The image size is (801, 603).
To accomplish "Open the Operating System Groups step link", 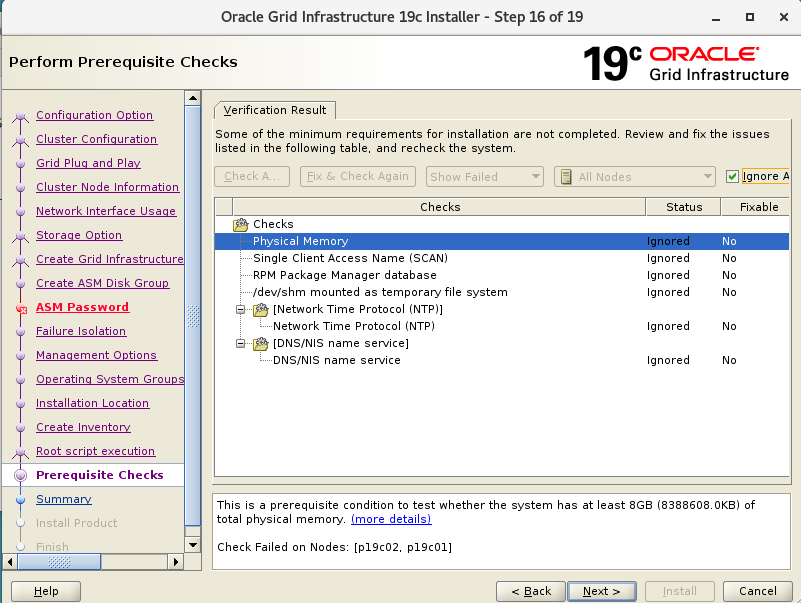I will (x=110, y=380).
